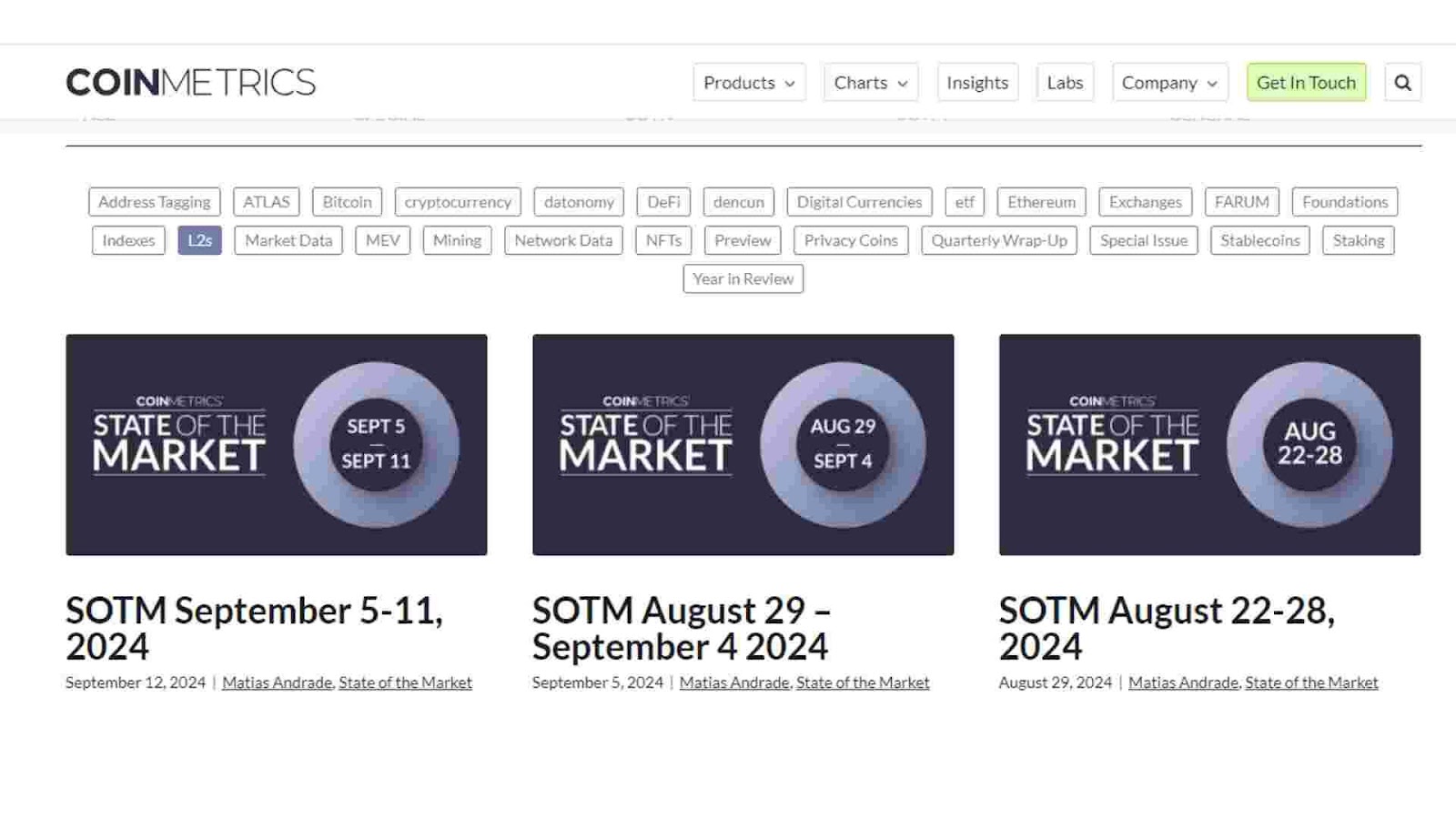Select the FARUM tag
The image size is (1456, 819).
[1241, 201]
